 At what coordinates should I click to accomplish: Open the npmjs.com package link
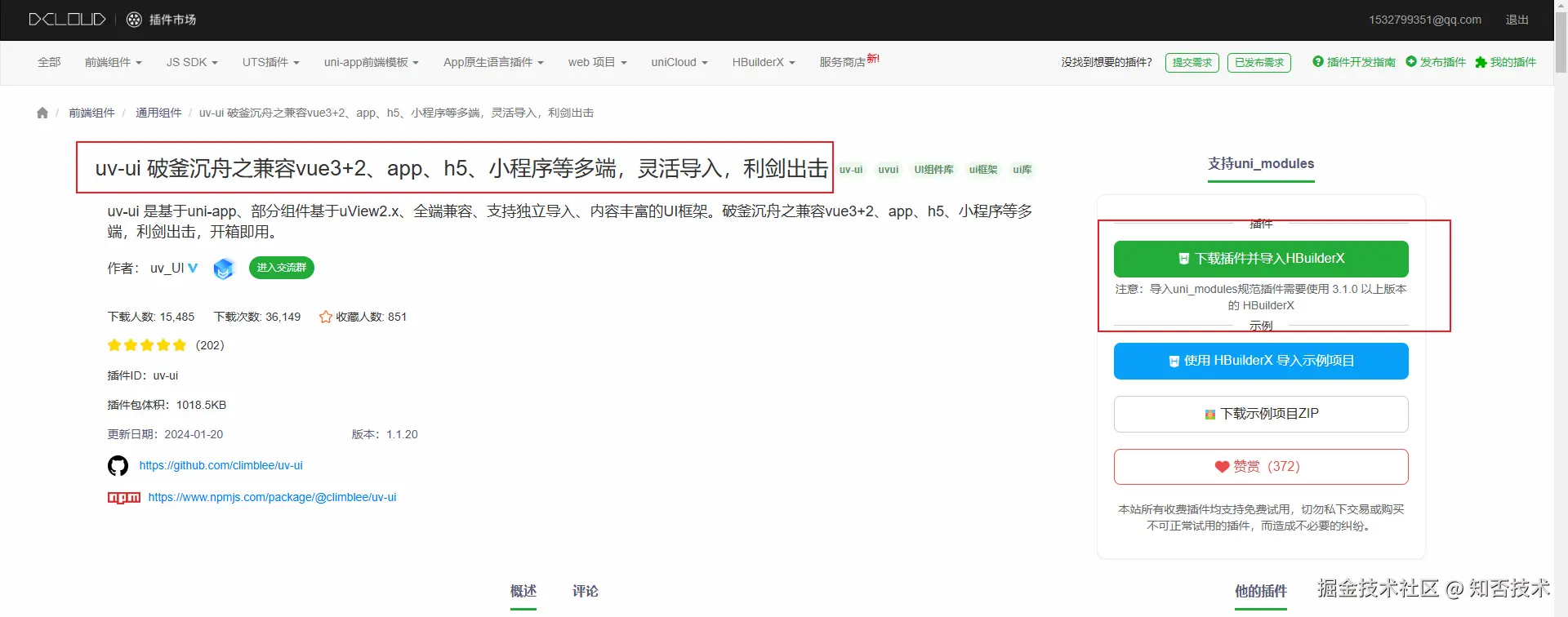point(272,497)
